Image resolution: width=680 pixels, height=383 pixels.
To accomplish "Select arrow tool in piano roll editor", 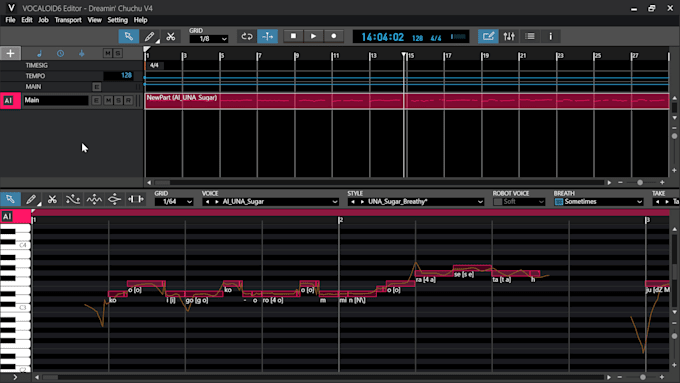I will [x=10, y=200].
